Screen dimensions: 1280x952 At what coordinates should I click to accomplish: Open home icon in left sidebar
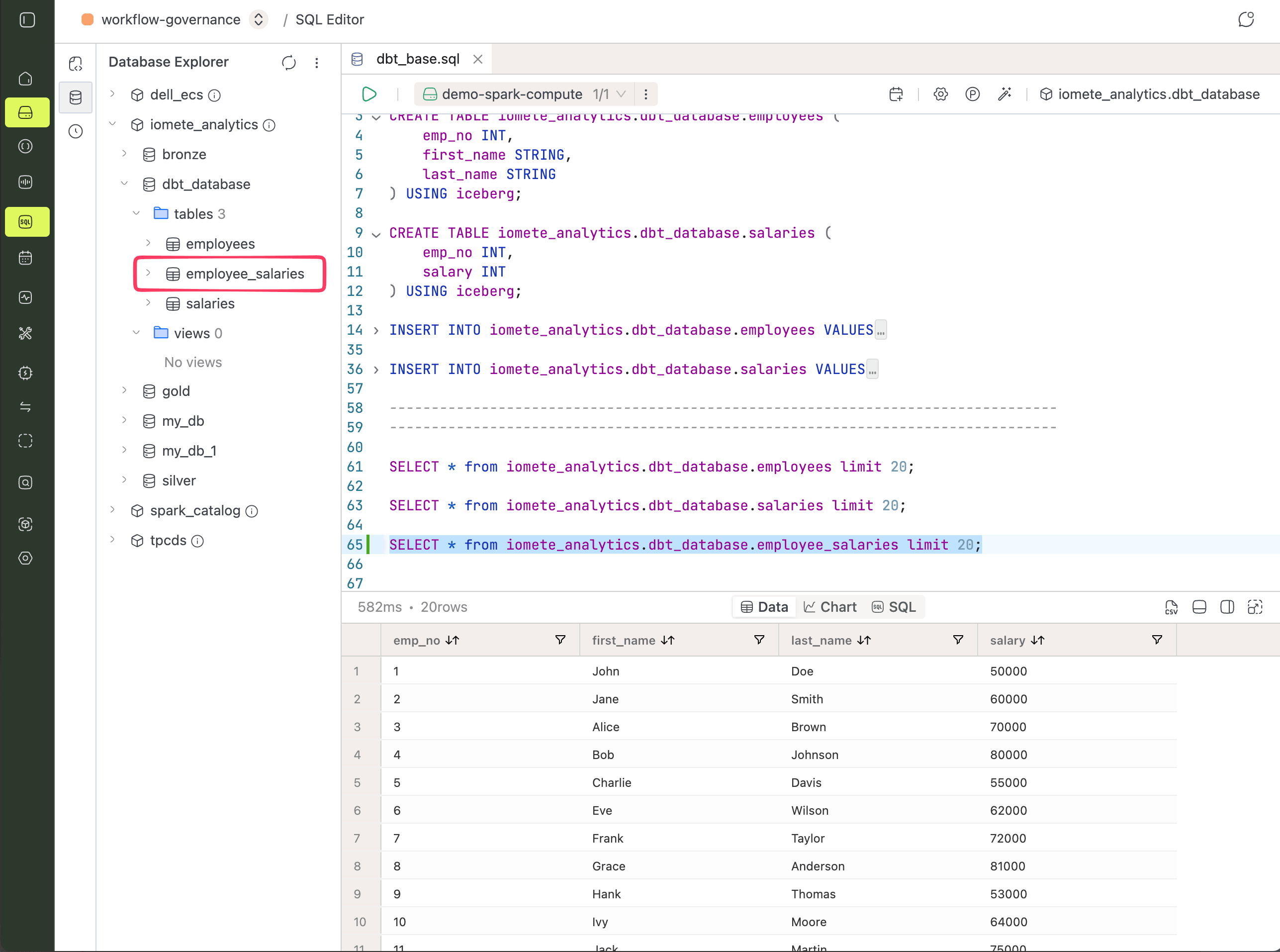25,79
